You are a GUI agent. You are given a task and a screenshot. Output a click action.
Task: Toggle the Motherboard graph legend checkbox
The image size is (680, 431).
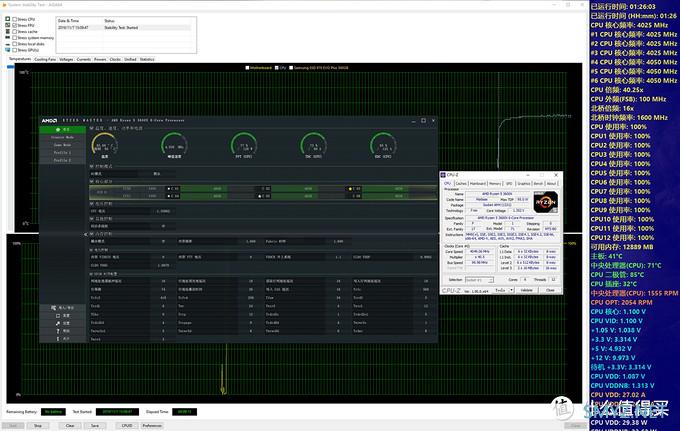tap(247, 68)
